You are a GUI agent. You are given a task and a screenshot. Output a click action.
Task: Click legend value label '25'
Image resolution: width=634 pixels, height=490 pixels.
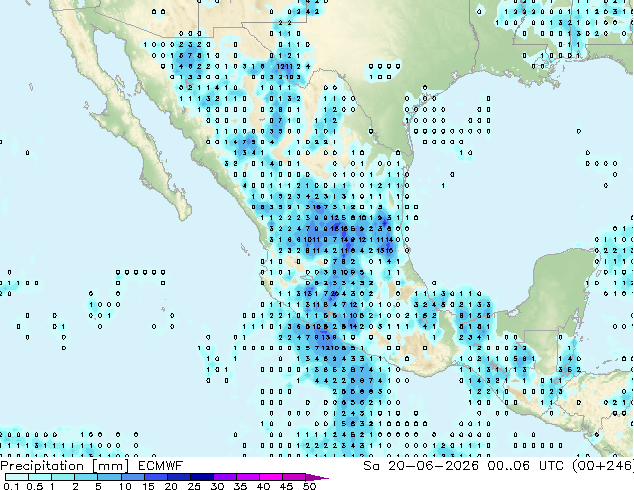coord(194,486)
